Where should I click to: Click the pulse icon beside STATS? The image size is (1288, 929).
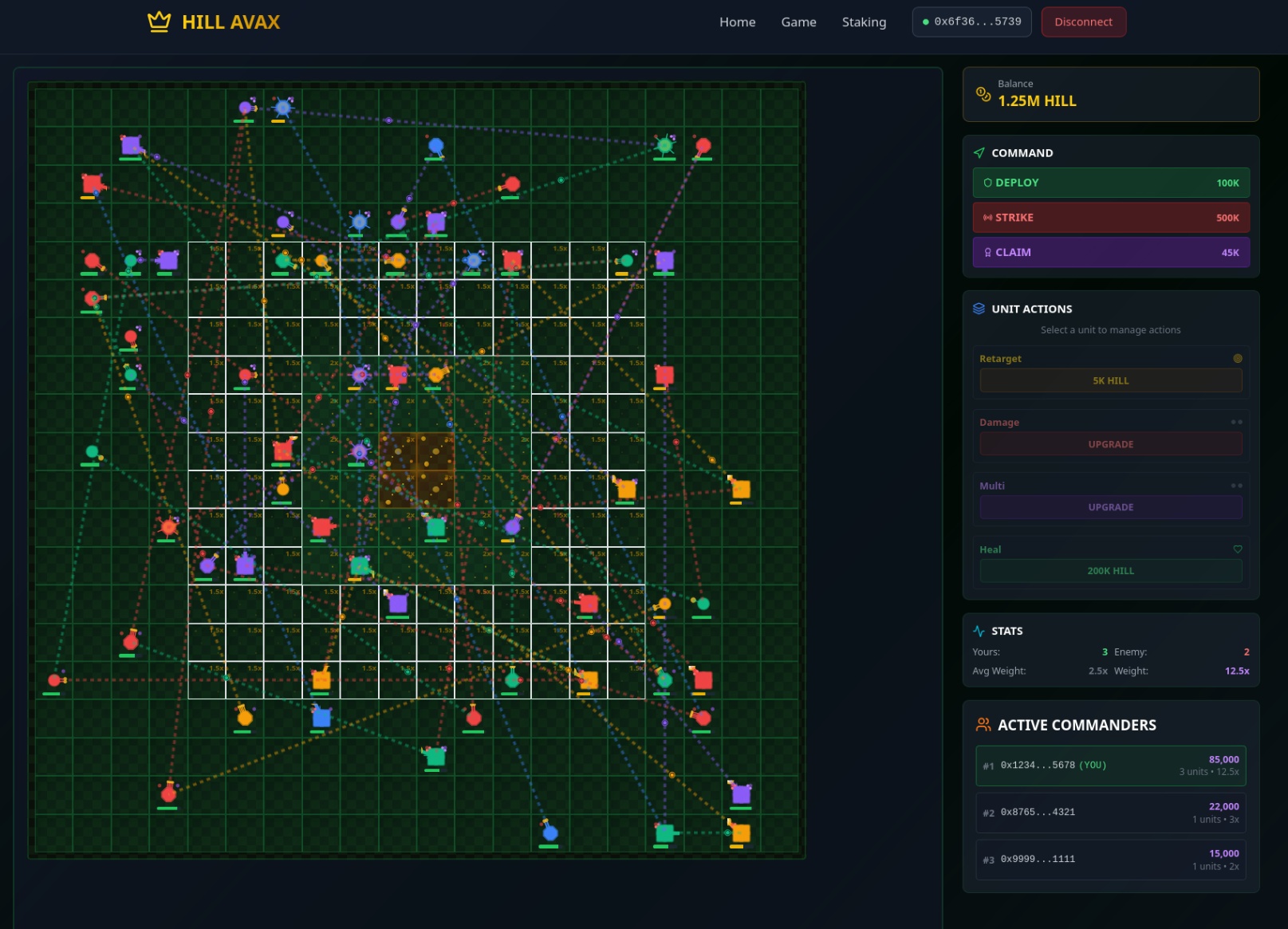point(979,631)
